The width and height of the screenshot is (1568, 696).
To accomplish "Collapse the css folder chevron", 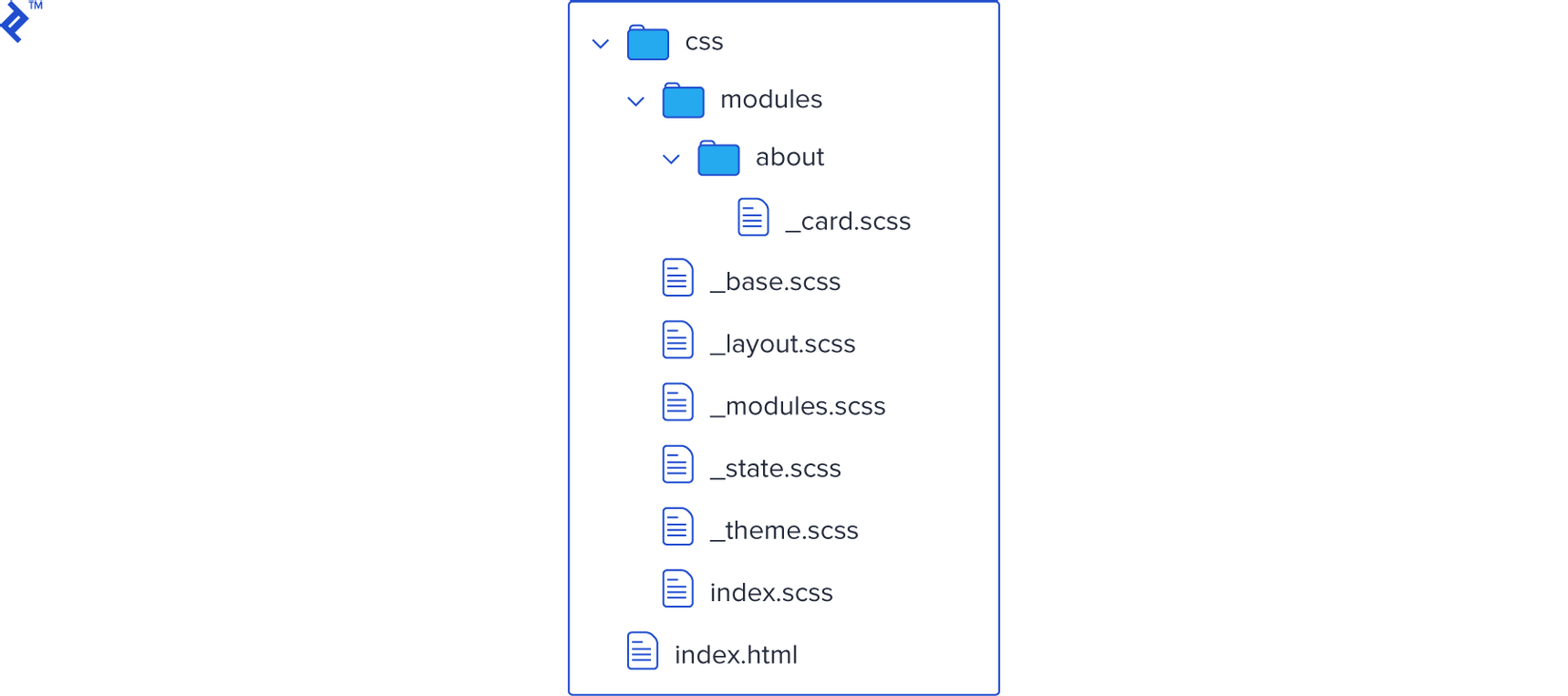I will [601, 44].
